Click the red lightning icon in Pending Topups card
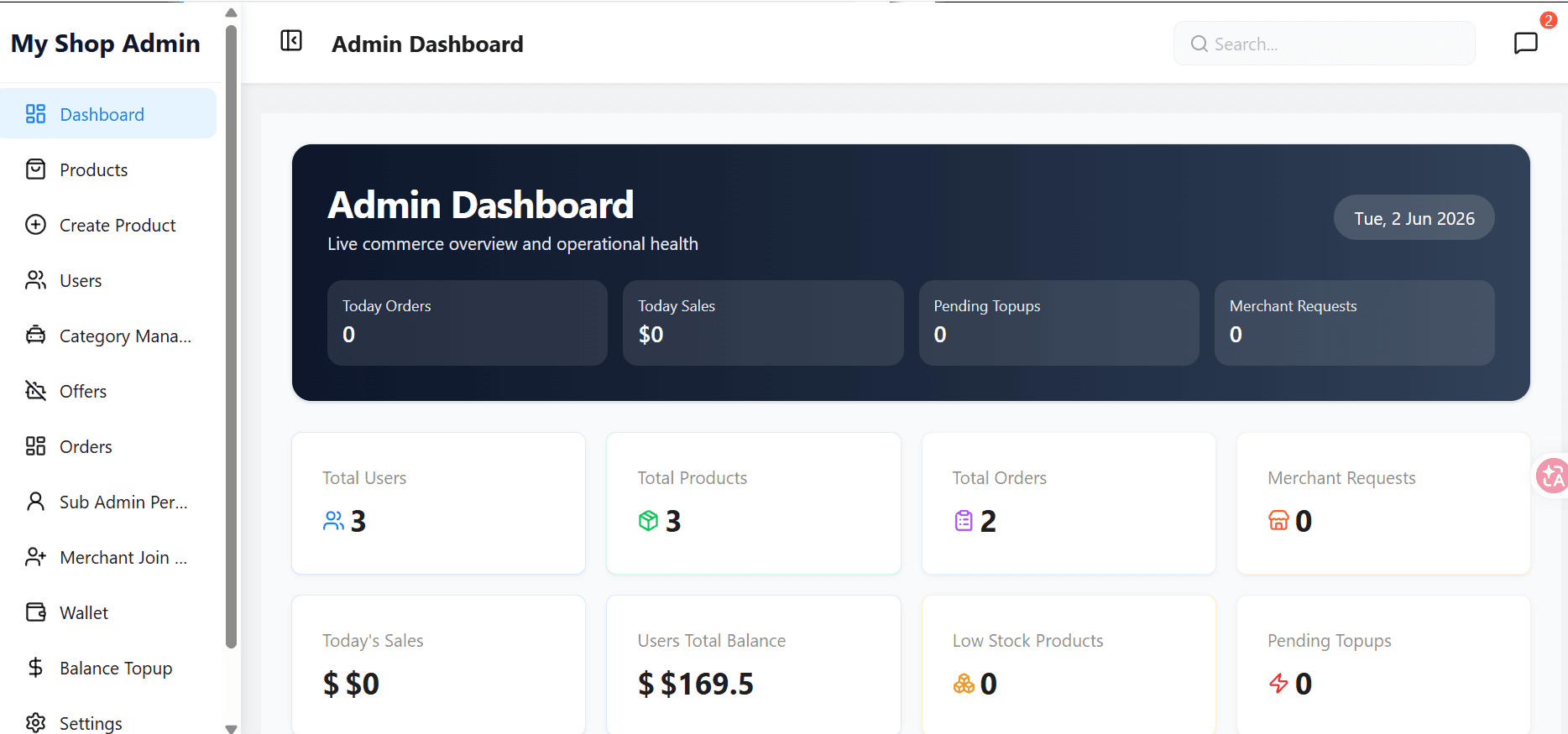Viewport: 1568px width, 734px height. click(1278, 684)
